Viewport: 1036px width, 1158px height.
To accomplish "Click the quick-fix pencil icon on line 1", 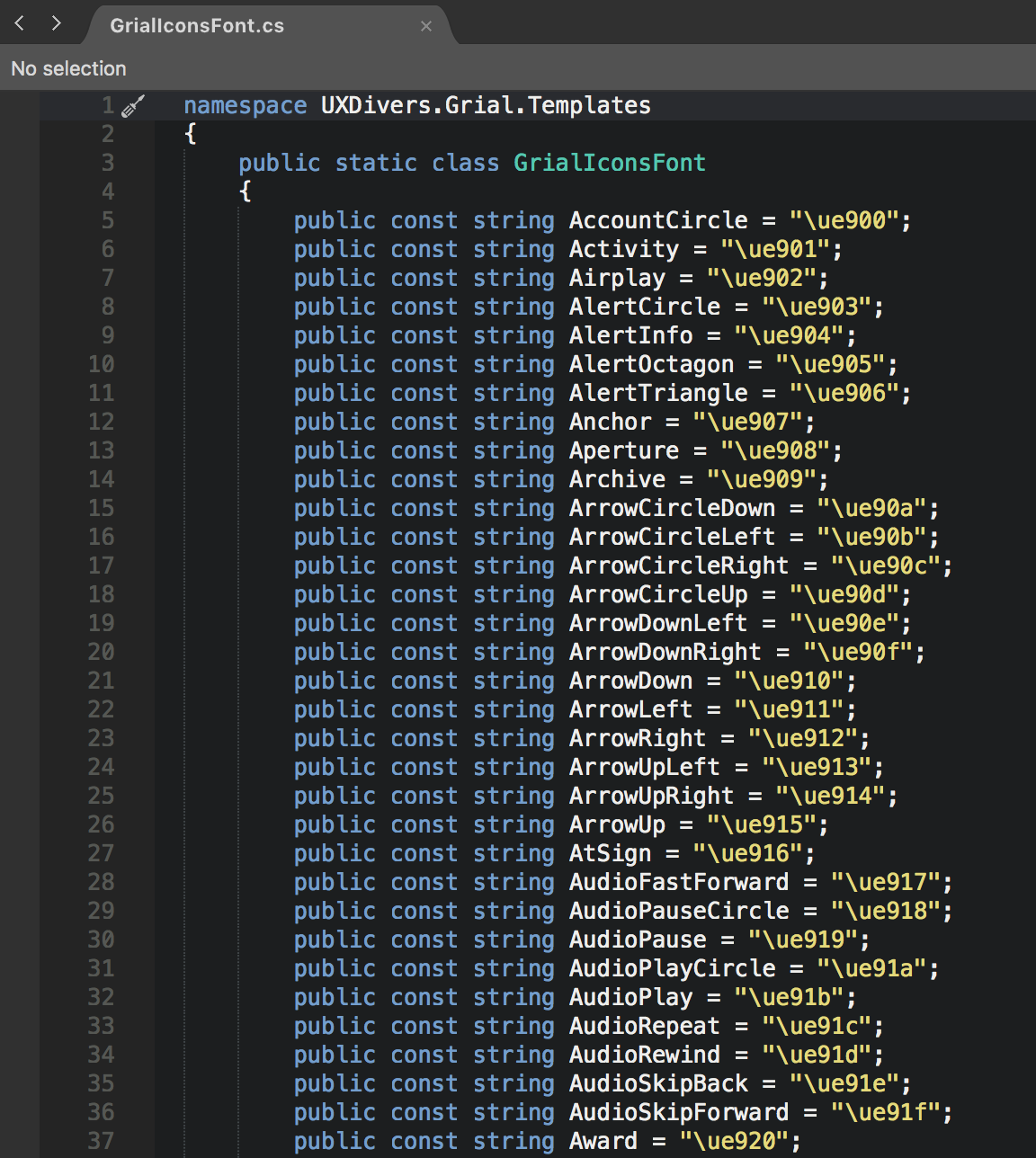I will pos(133,106).
